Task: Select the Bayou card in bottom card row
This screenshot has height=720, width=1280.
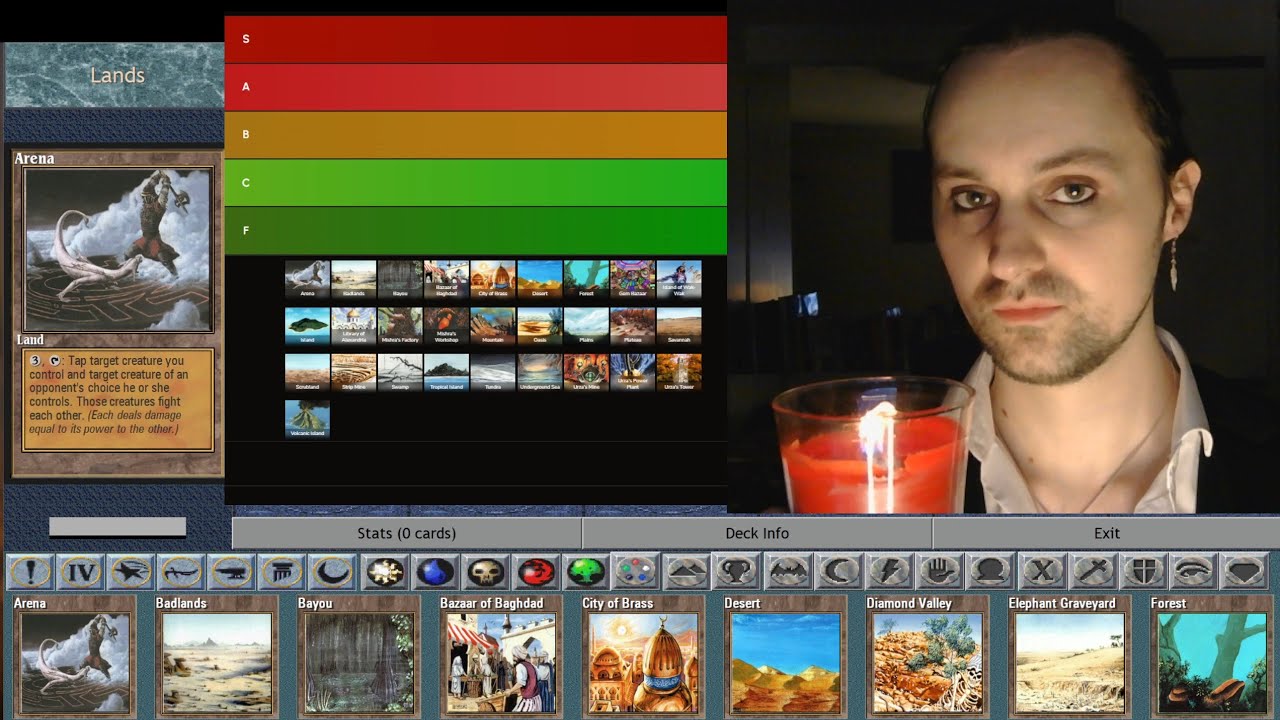Action: [359, 656]
